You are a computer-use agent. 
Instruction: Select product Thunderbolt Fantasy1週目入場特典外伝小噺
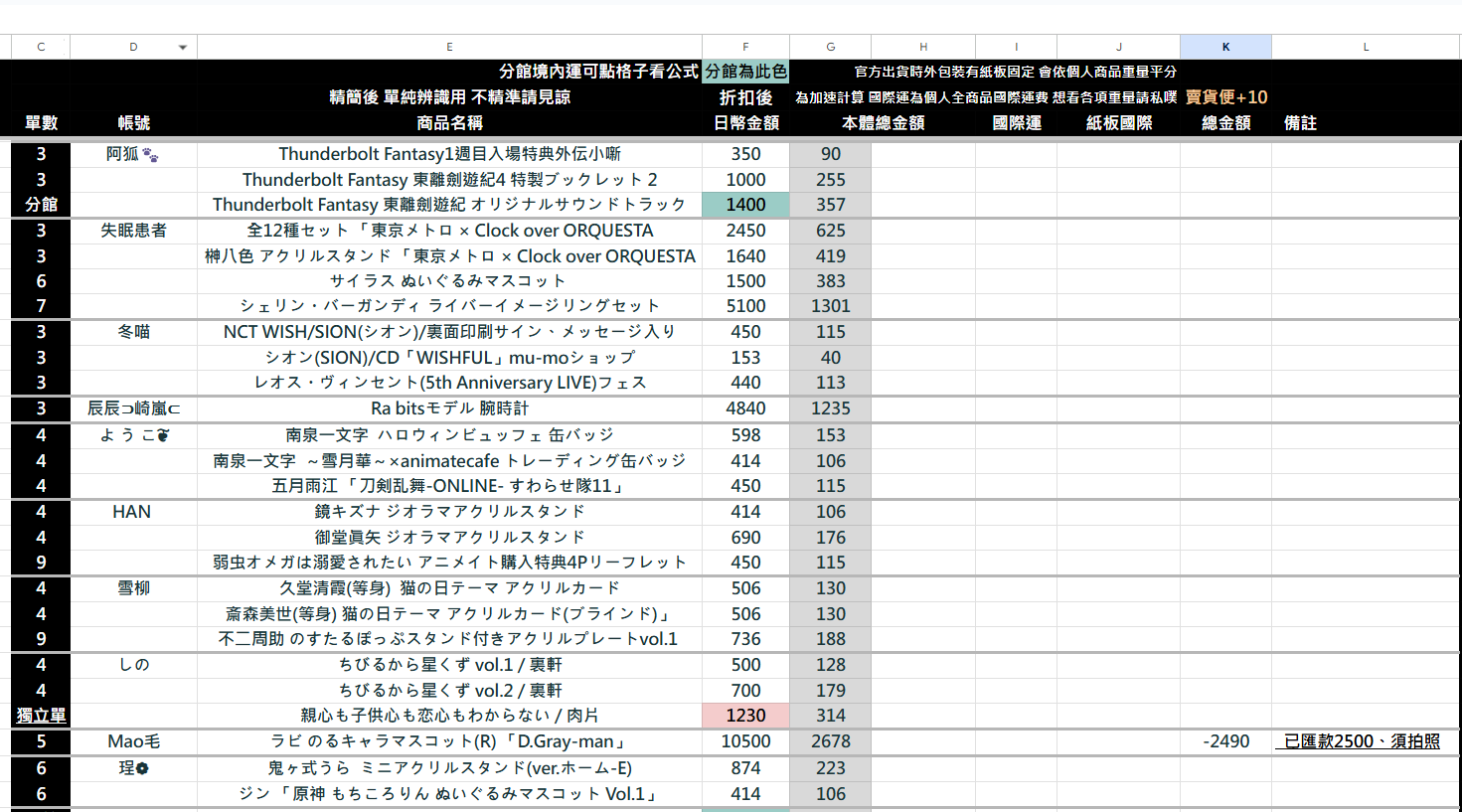pyautogui.click(x=449, y=154)
